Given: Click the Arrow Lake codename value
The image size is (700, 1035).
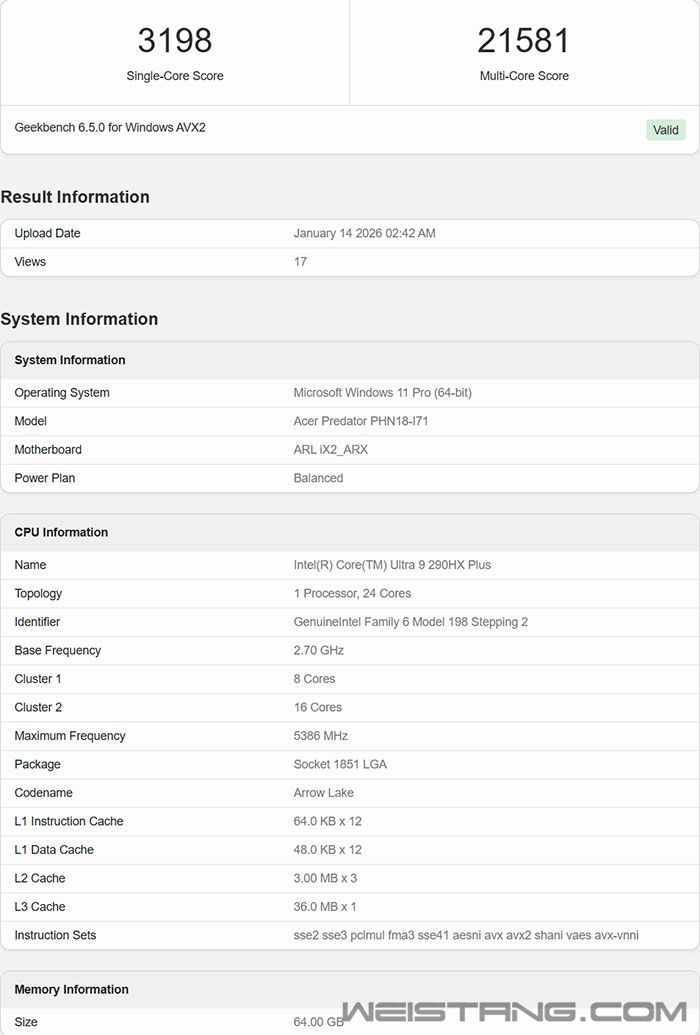Looking at the screenshot, I should pyautogui.click(x=324, y=793).
